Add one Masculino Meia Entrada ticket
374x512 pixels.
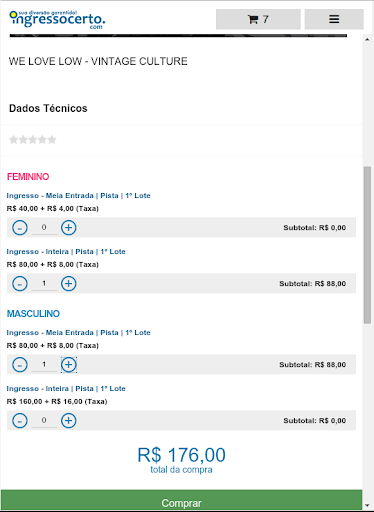pyautogui.click(x=69, y=365)
